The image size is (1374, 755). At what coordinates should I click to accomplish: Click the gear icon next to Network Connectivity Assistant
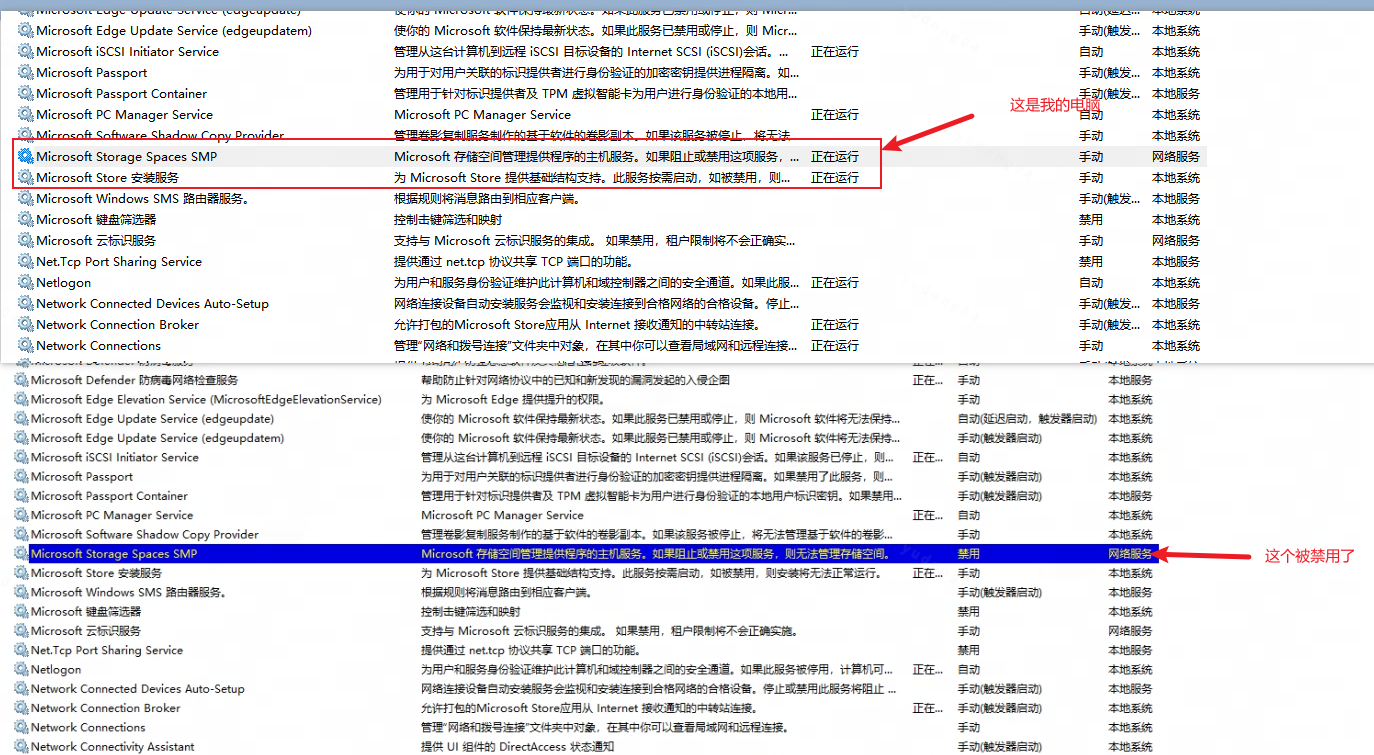(x=22, y=746)
